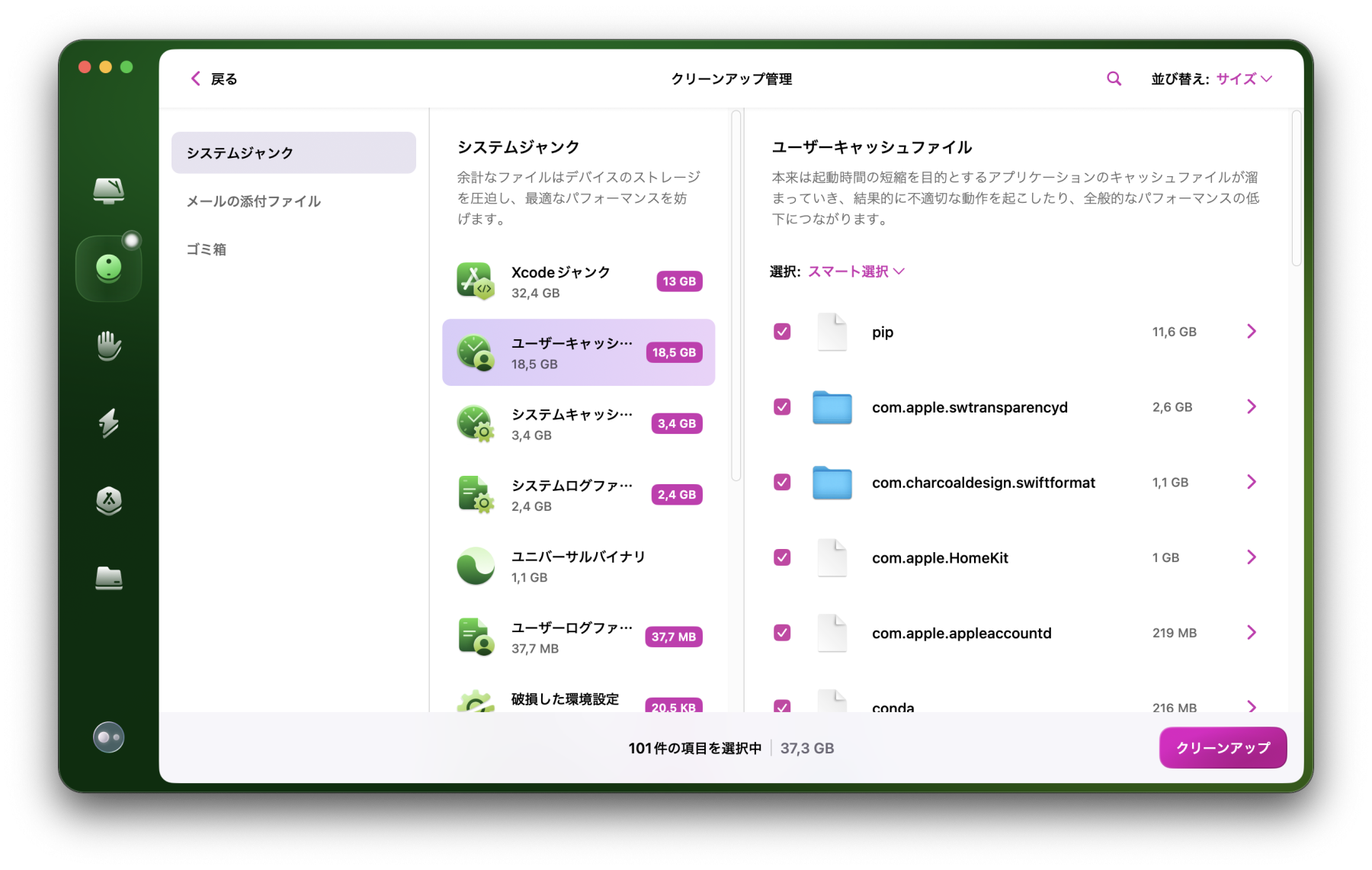Open the Protection hand icon in sidebar
Viewport: 1372px width, 870px height.
click(109, 346)
